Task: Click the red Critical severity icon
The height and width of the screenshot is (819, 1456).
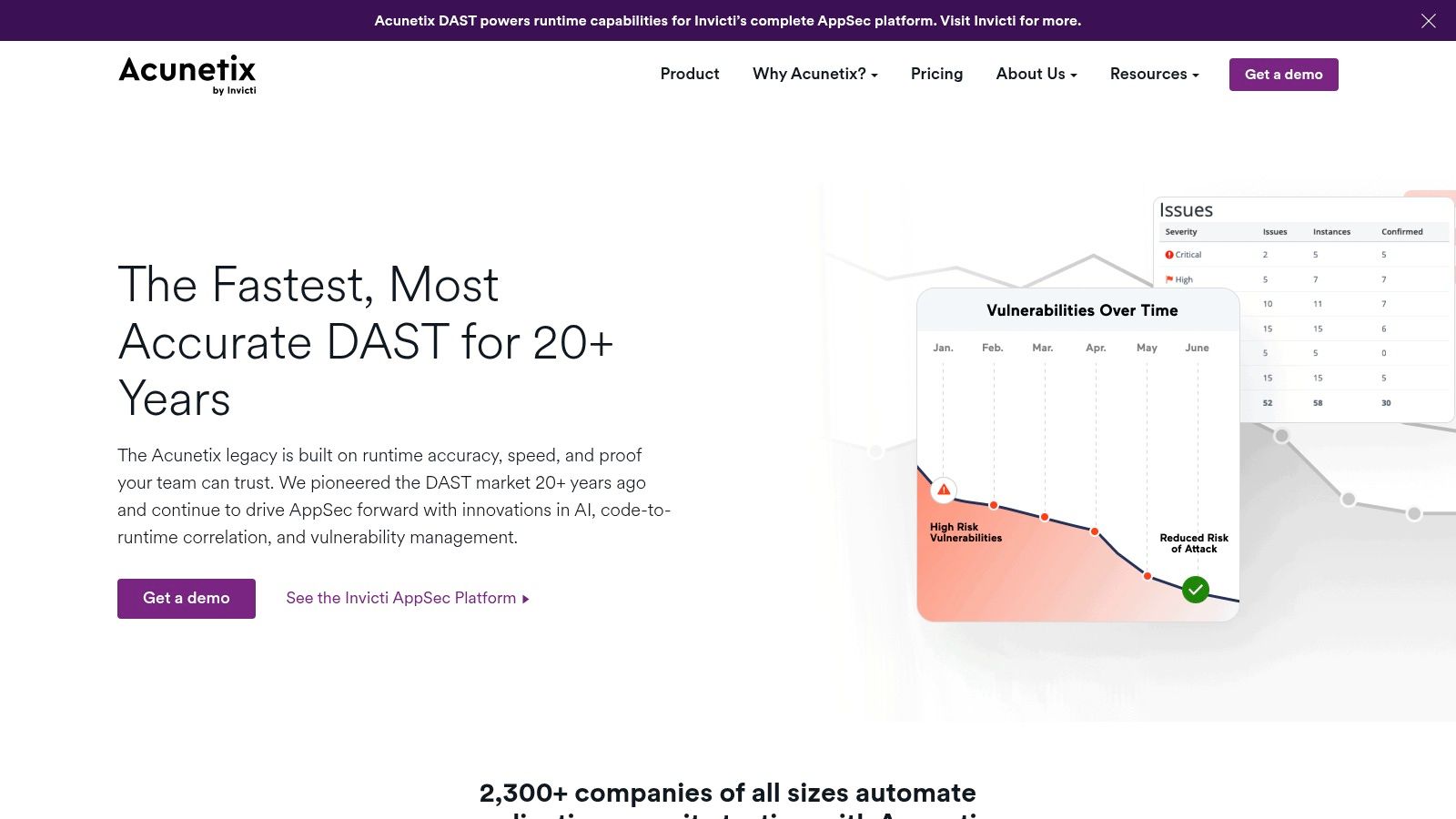Action: [x=1169, y=255]
